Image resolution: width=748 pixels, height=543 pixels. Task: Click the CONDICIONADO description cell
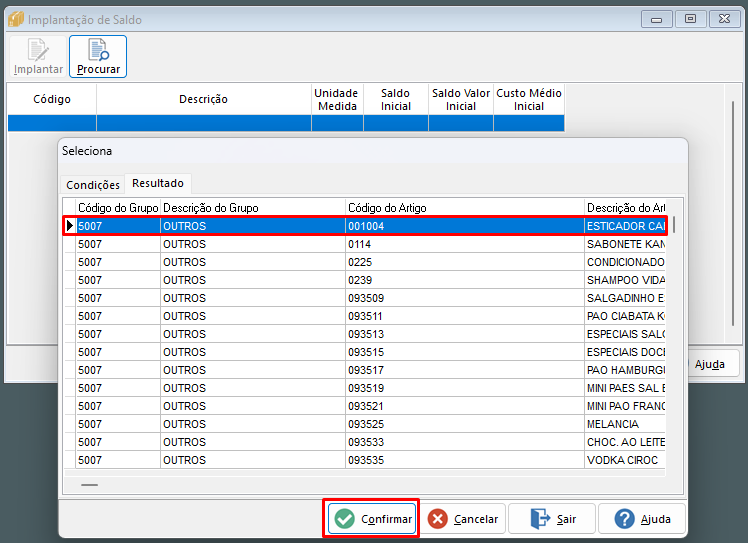(x=625, y=262)
